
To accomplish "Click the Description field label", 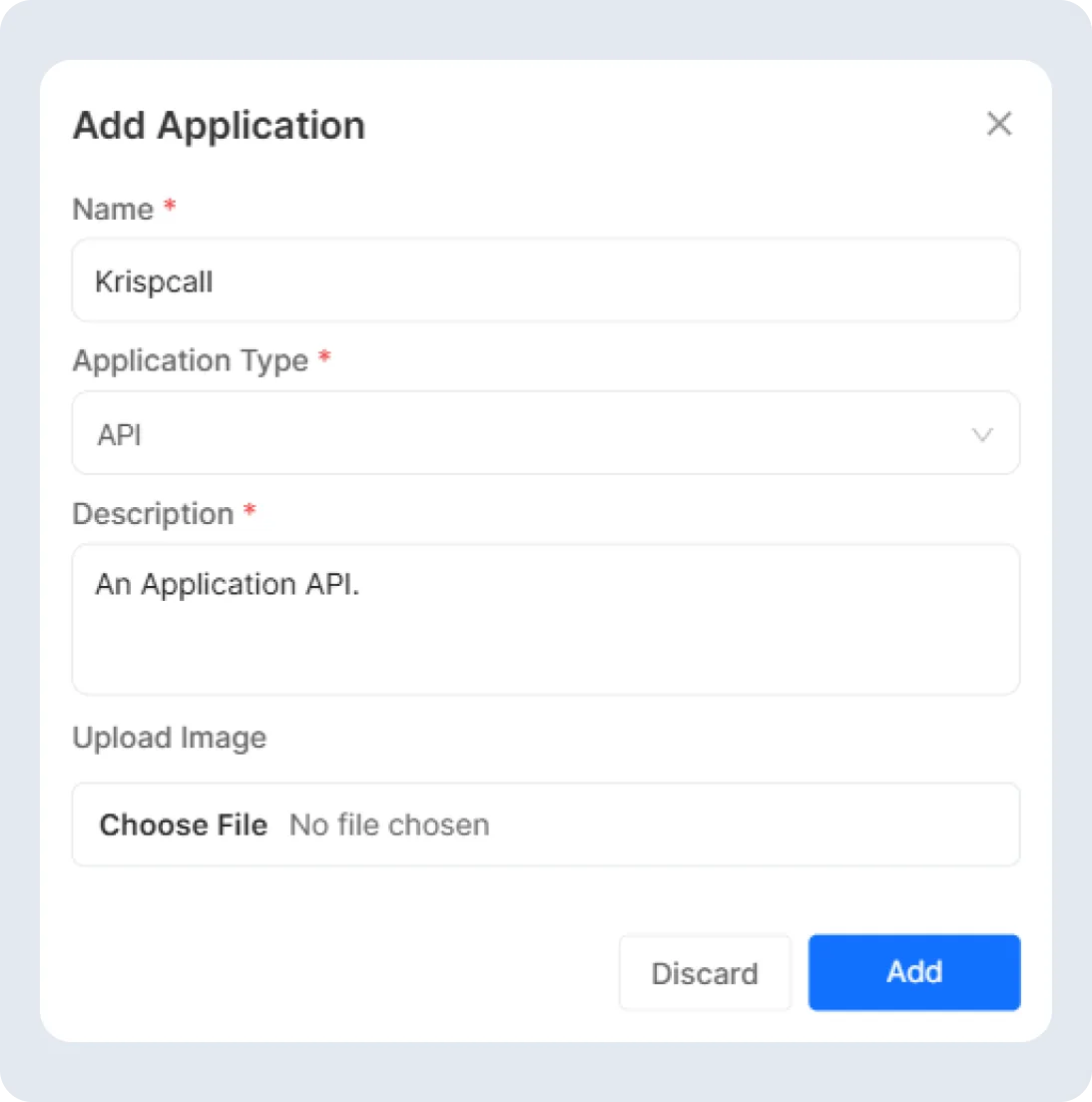I will point(153,514).
